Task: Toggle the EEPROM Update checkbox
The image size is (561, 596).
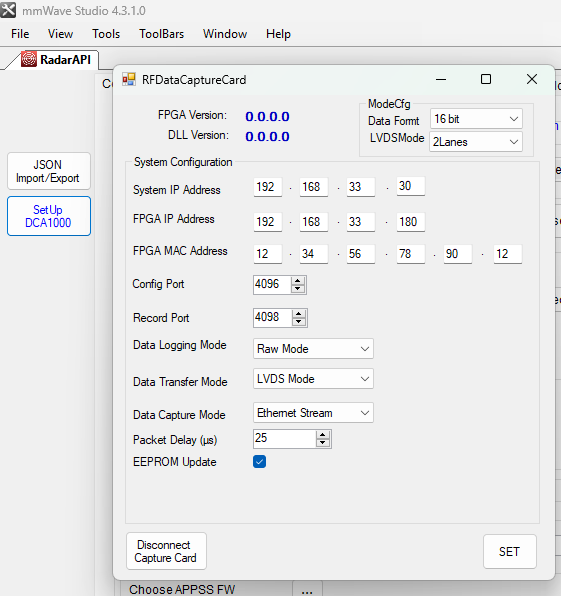Action: [x=260, y=461]
